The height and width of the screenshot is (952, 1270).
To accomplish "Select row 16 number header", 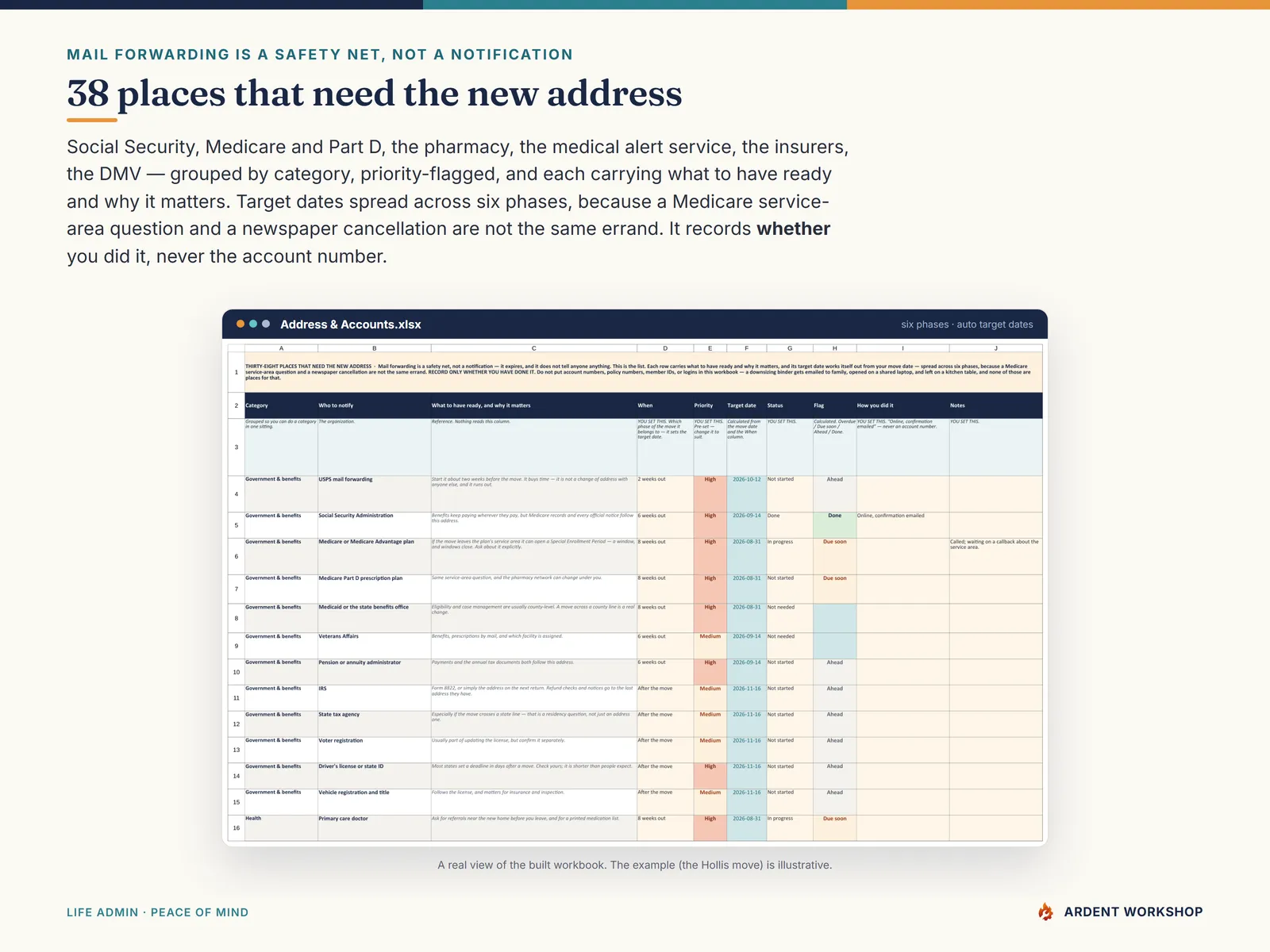I will [x=236, y=828].
